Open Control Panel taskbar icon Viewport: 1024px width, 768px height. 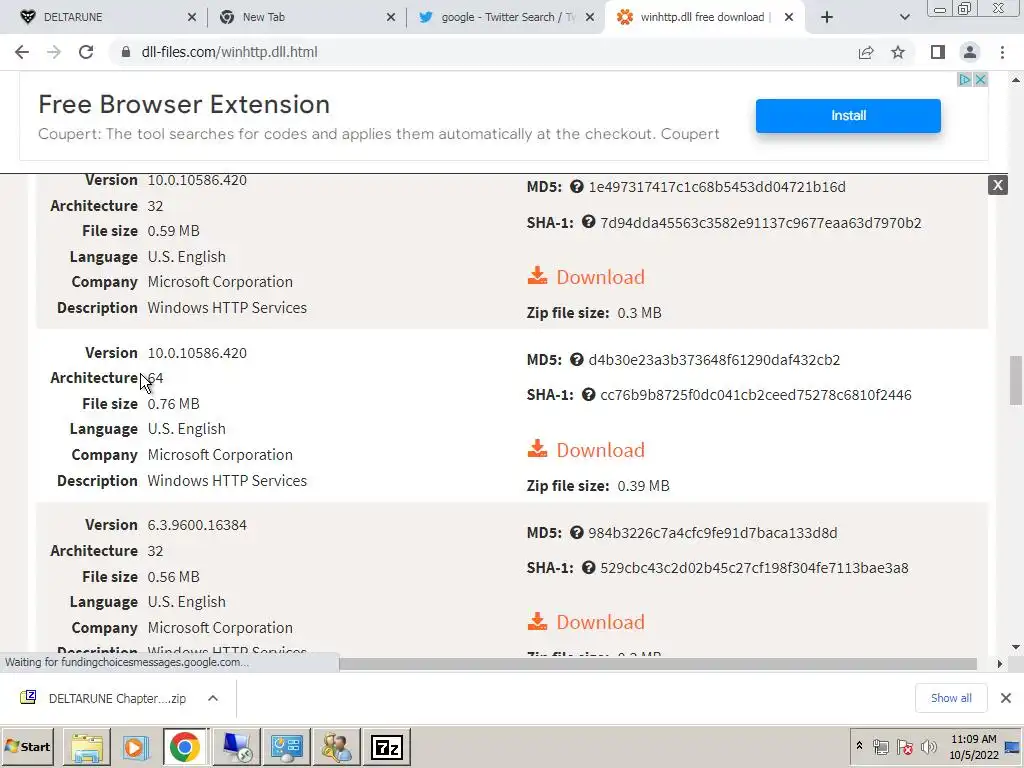(286, 747)
